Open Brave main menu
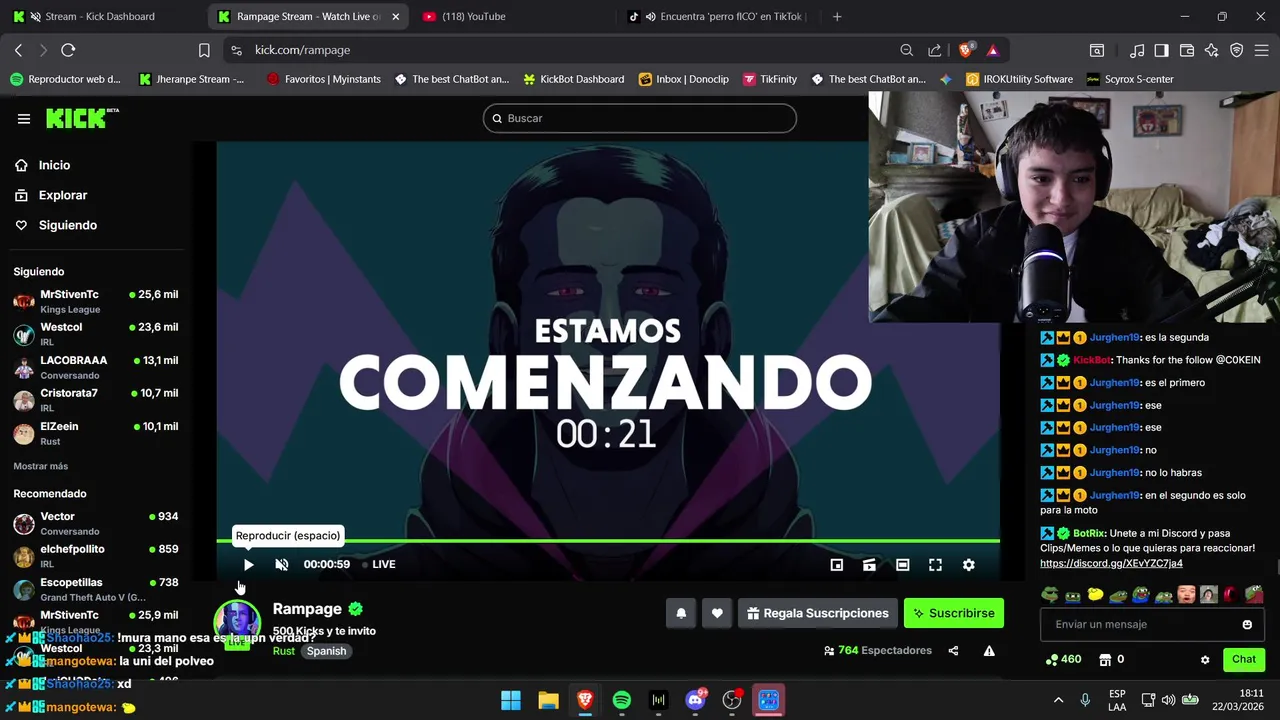Image resolution: width=1280 pixels, height=720 pixels. coord(1262,50)
